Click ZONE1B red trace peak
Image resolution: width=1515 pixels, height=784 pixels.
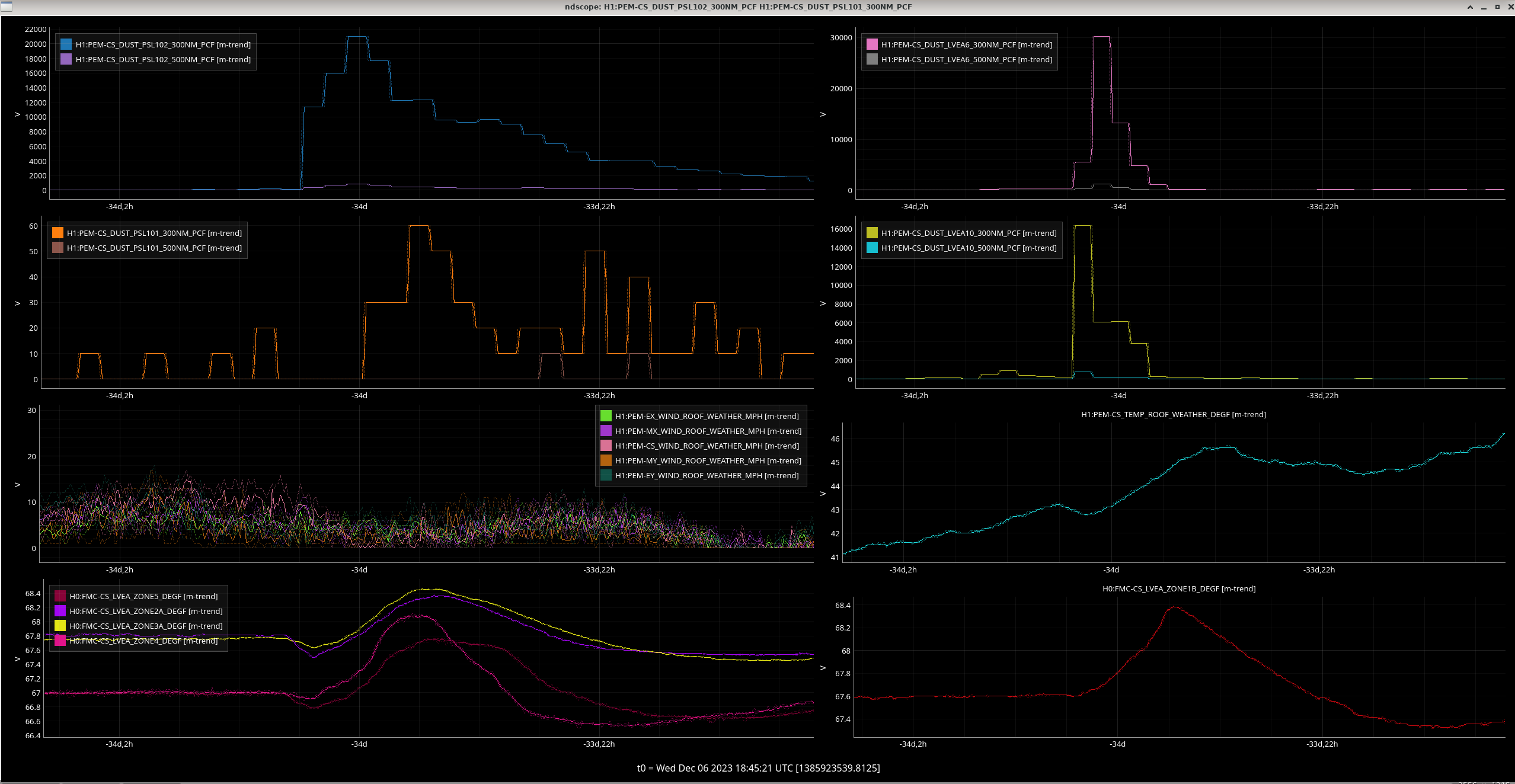(1174, 607)
